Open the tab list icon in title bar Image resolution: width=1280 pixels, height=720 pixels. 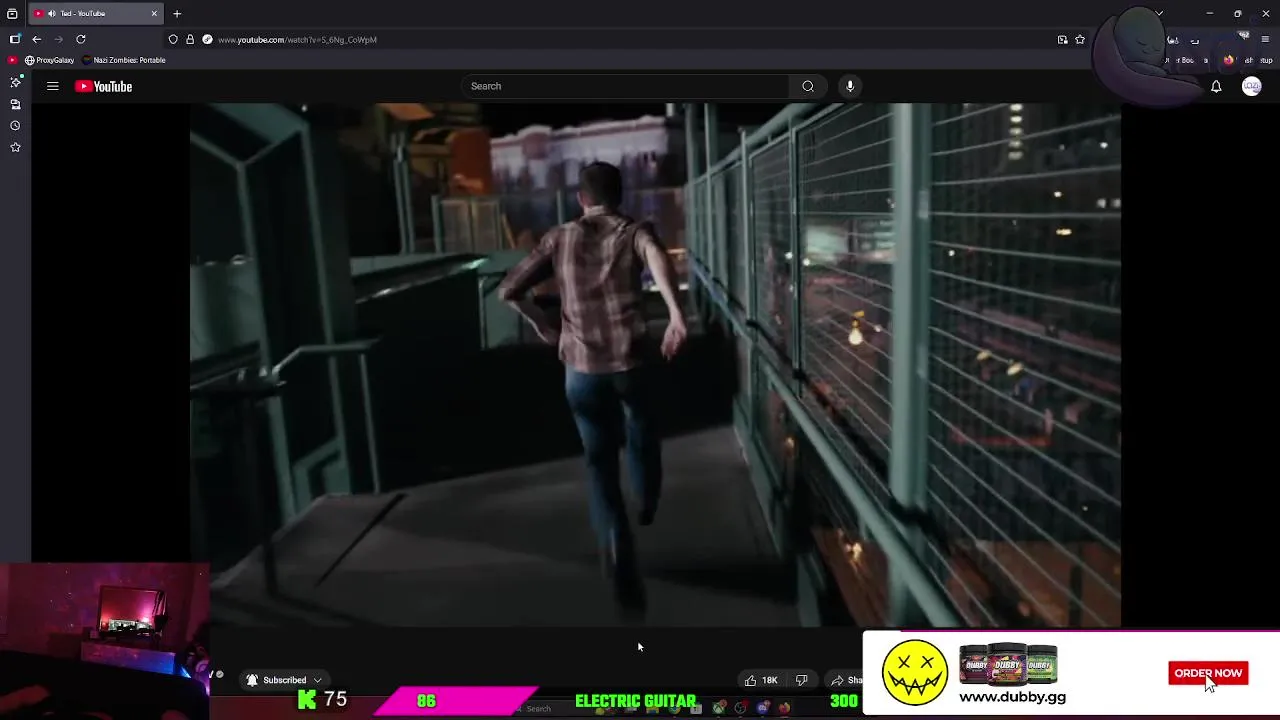coord(12,13)
